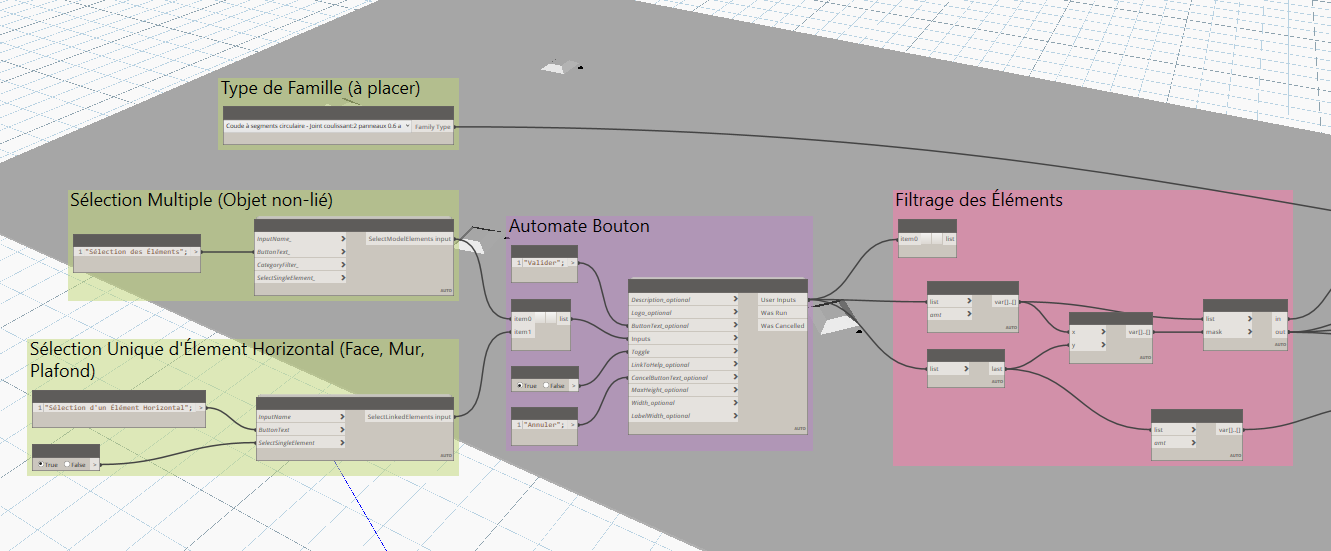The height and width of the screenshot is (551, 1331).
Task: Click the Was Cancelled output port
Action: click(x=782, y=325)
